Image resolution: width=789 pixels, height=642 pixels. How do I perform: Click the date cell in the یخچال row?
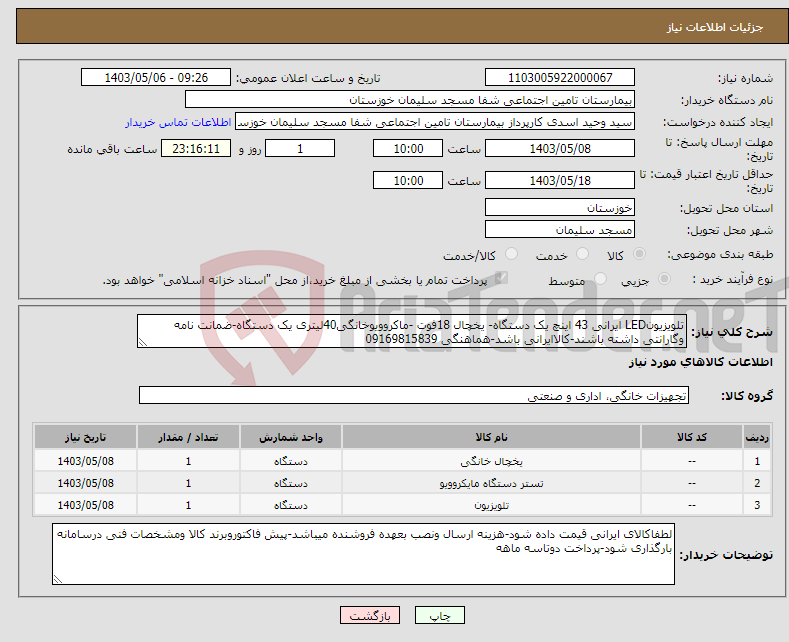[86, 461]
